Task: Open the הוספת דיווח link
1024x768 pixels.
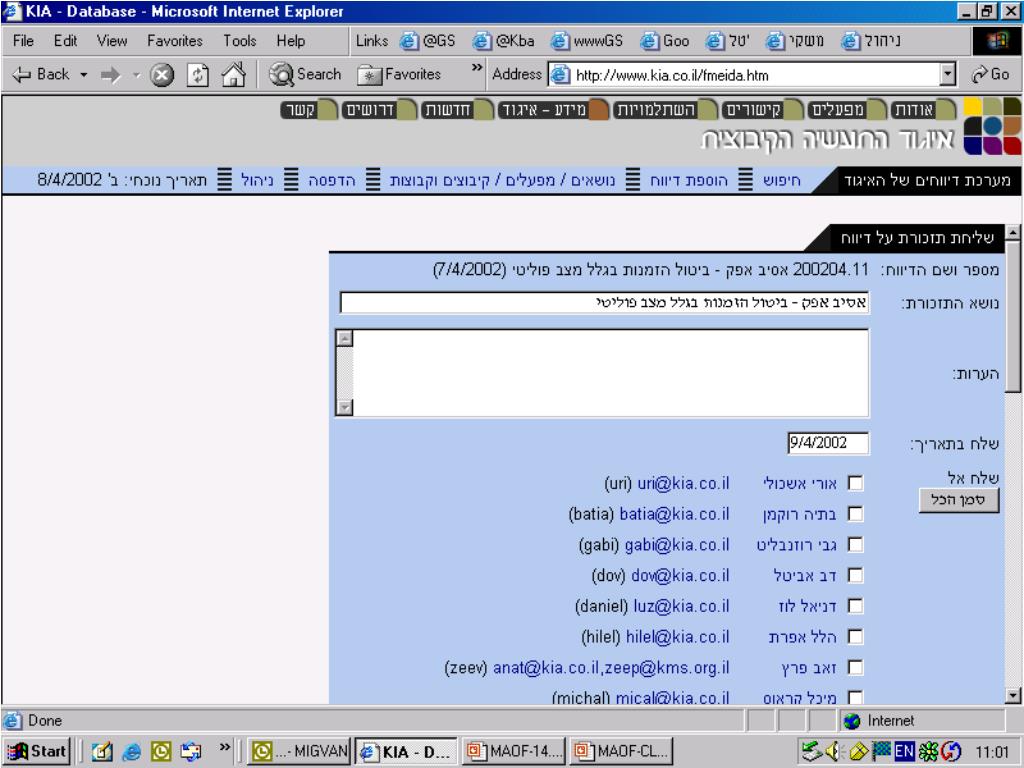Action: 689,180
